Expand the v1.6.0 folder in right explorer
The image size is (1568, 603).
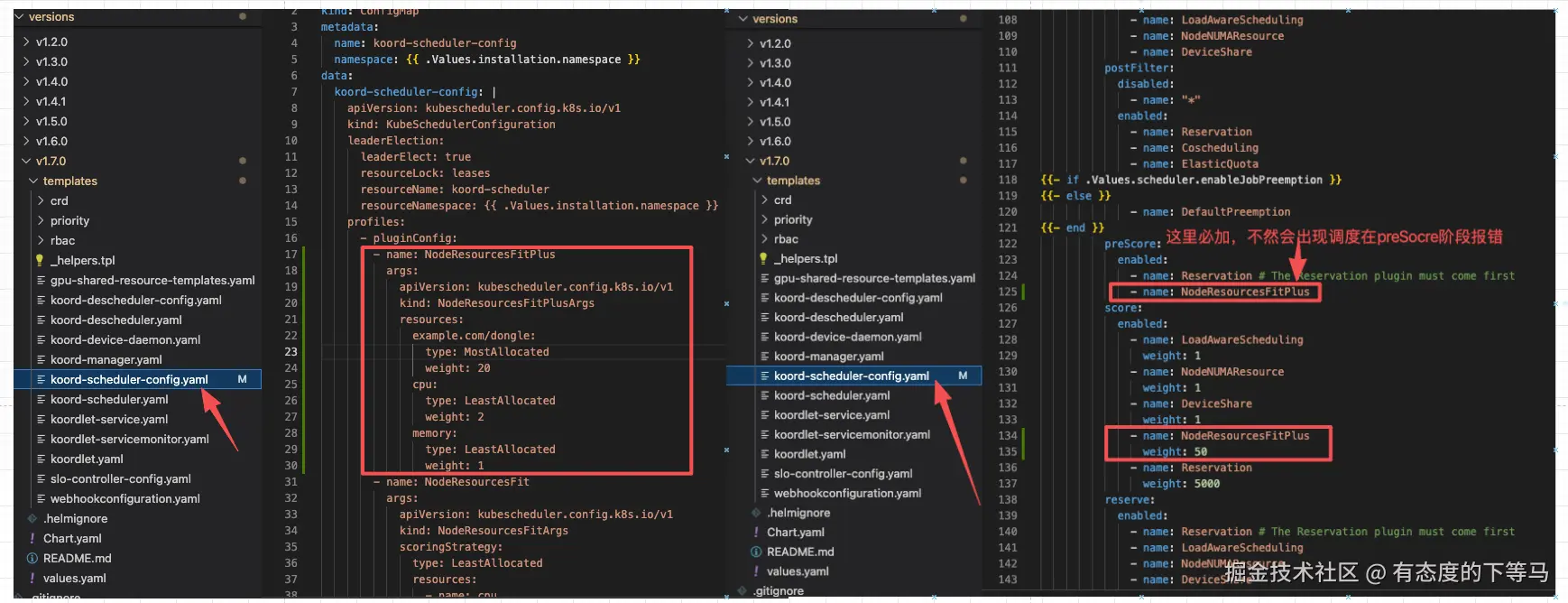[751, 141]
